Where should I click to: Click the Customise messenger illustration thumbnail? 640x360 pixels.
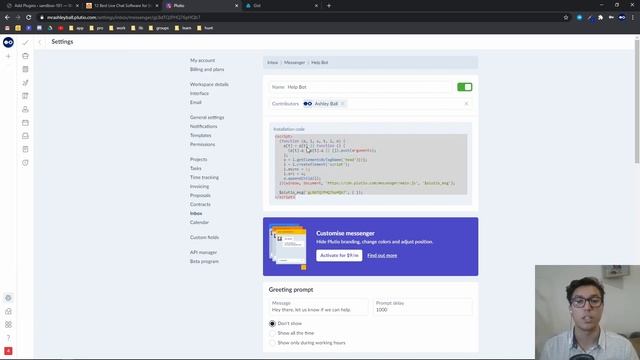click(288, 247)
